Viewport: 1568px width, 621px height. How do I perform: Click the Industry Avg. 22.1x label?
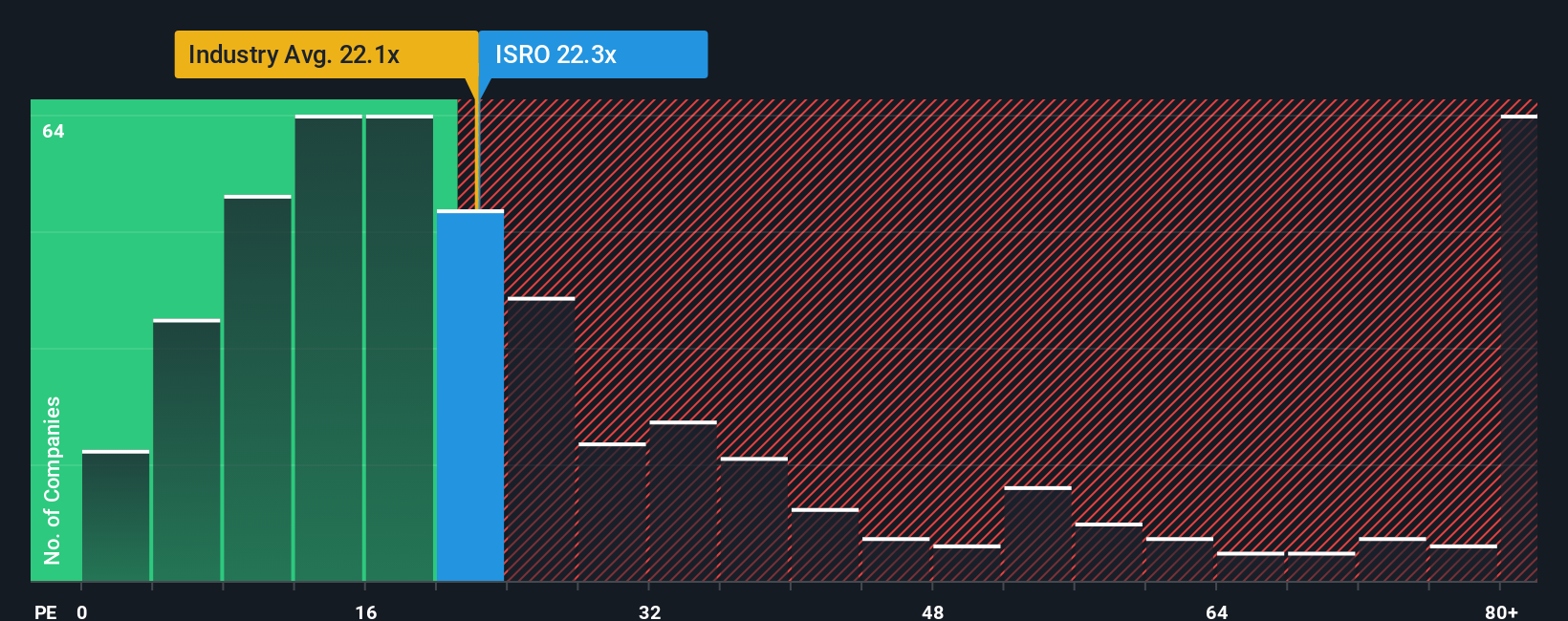point(326,54)
